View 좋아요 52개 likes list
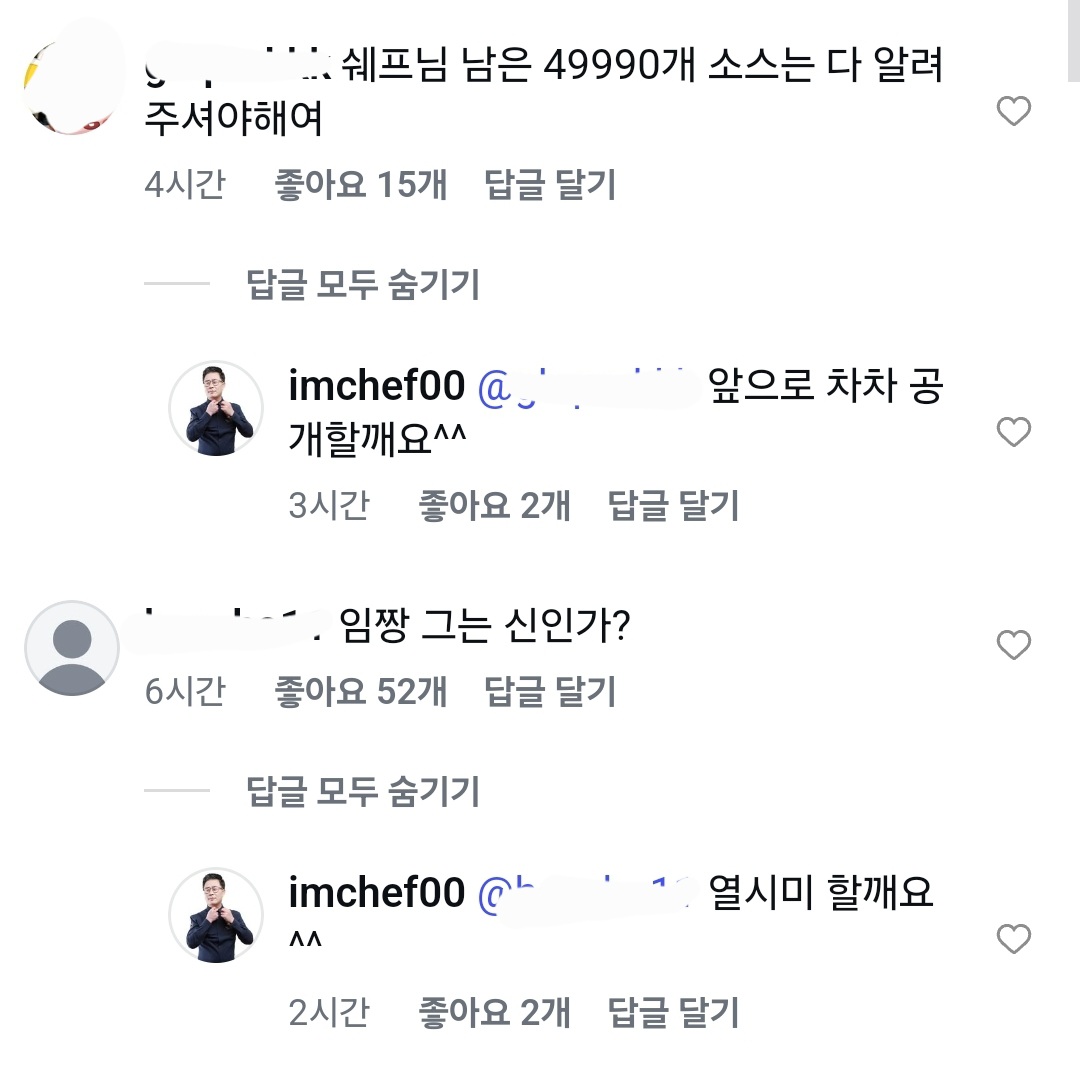The height and width of the screenshot is (1080, 1080). (x=360, y=692)
